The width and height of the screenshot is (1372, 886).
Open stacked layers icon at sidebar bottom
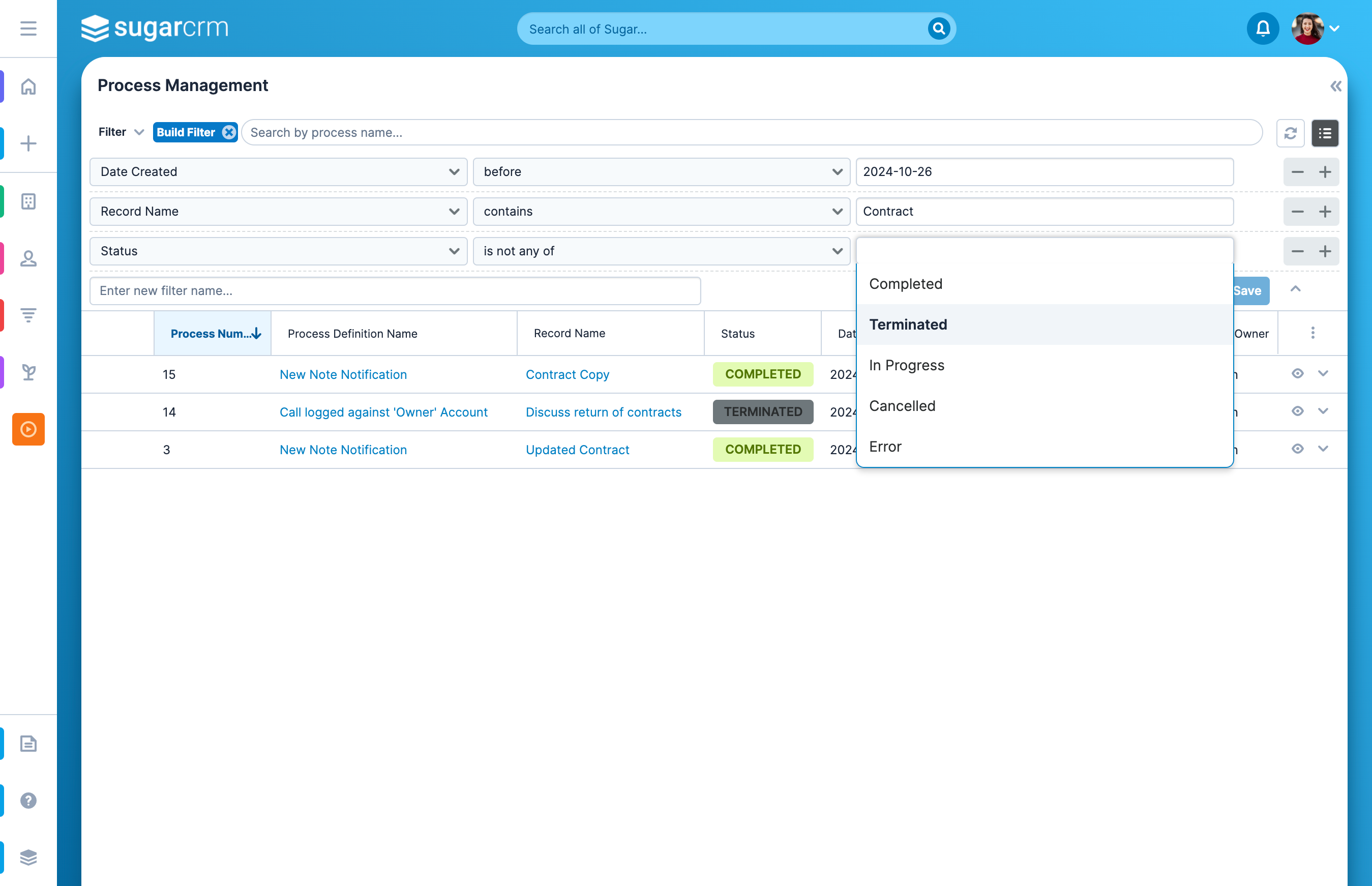click(28, 857)
